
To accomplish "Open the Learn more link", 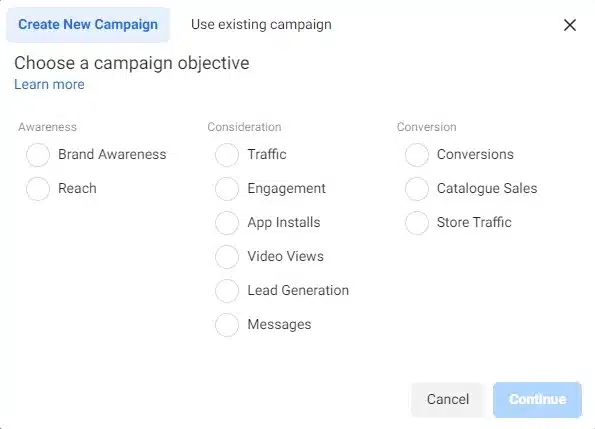I will [49, 84].
